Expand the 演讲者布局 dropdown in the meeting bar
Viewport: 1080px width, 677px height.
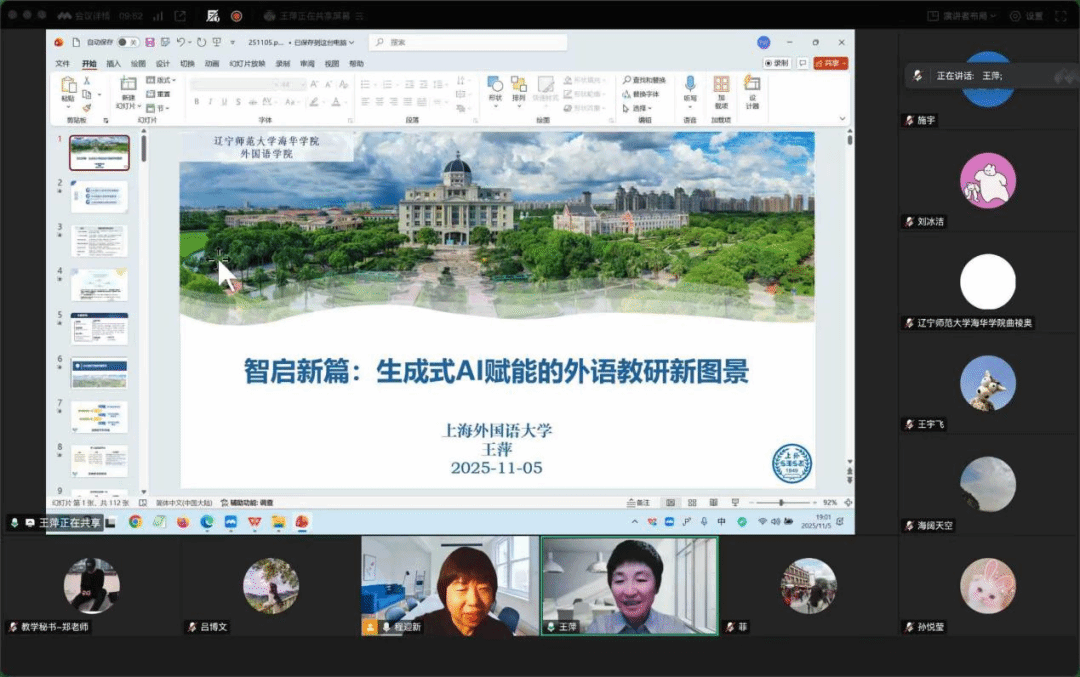pos(963,16)
